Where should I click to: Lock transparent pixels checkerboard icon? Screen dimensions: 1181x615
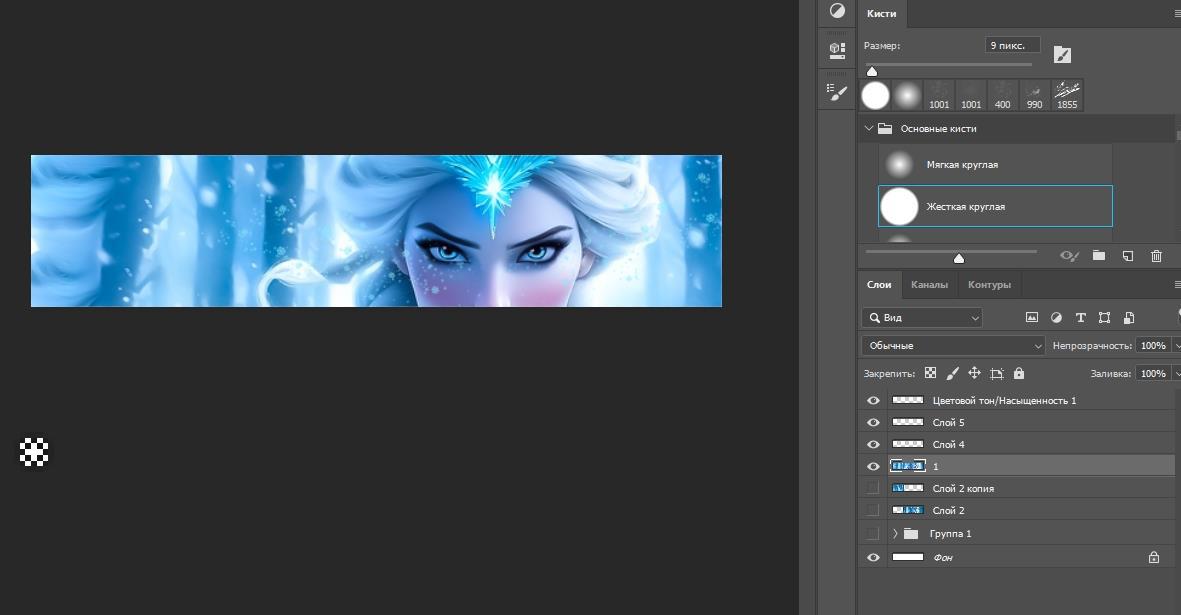[930, 373]
